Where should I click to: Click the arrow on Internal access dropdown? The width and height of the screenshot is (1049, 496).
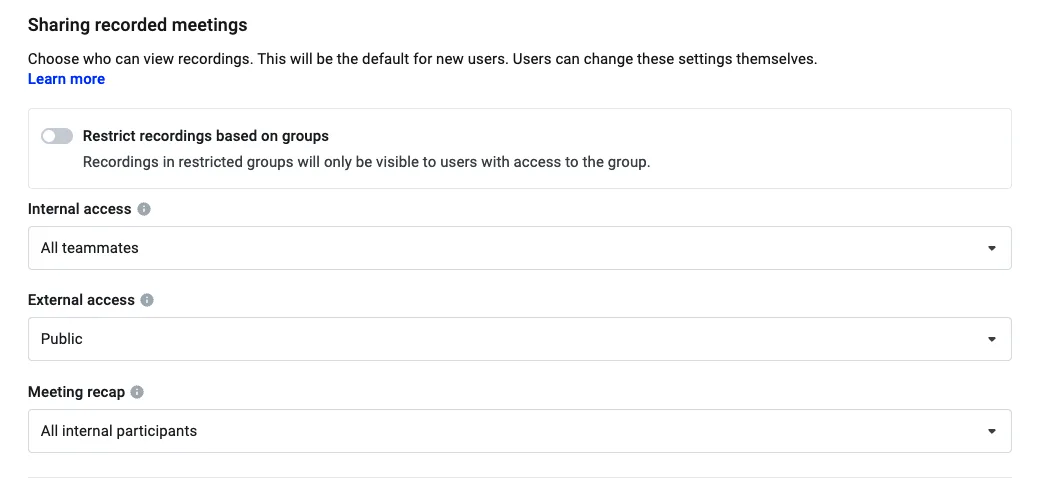pyautogui.click(x=991, y=248)
